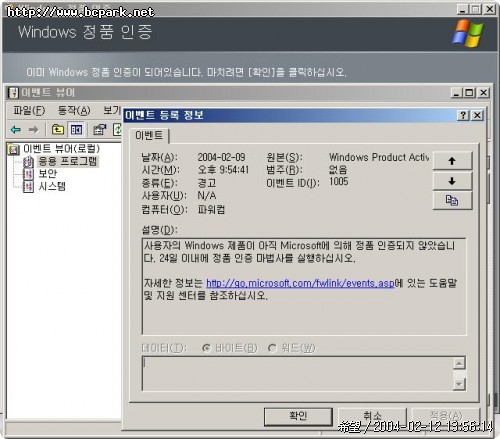This screenshot has width=500, height=439.
Task: Click the source text Windows Product Activ
Action: (x=379, y=157)
